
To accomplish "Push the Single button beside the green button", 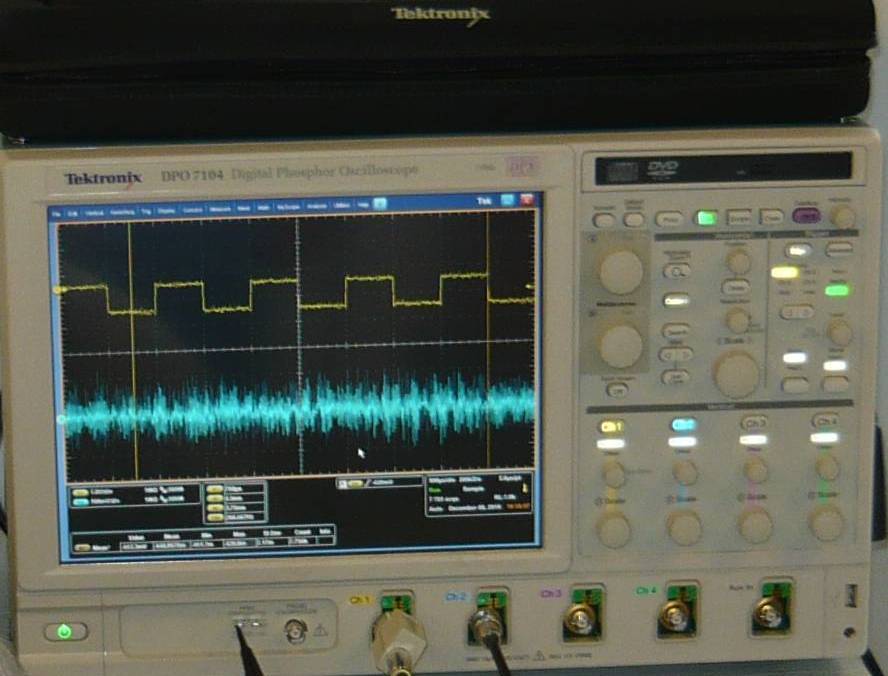I will pos(739,217).
